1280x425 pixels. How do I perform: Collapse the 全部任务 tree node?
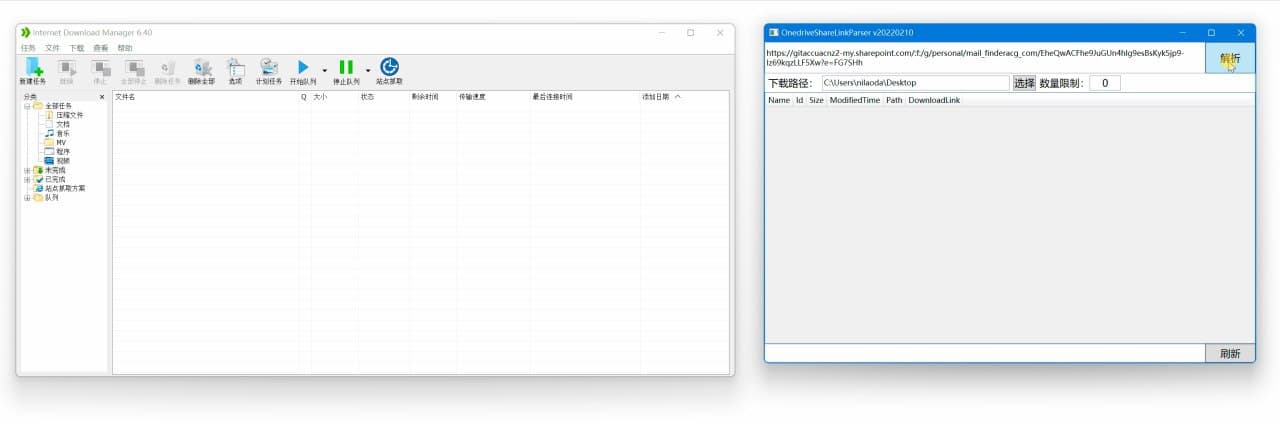coord(27,106)
